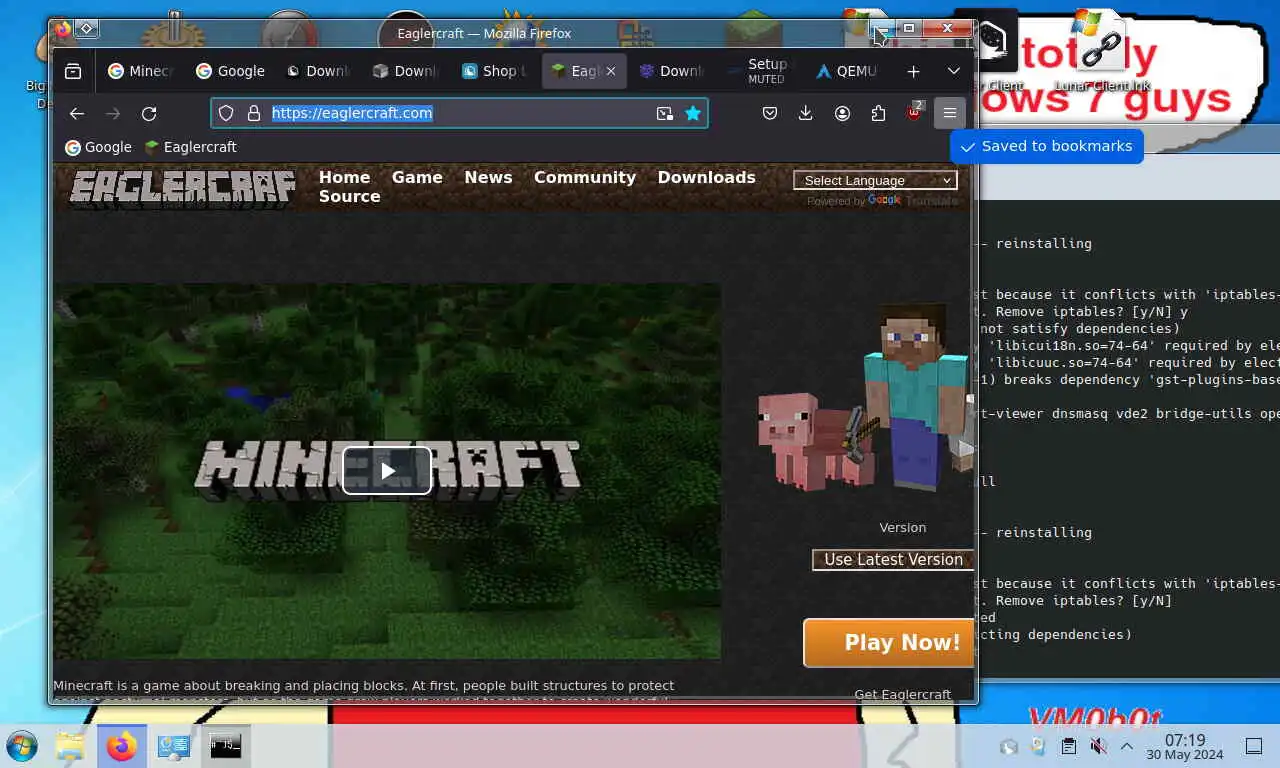Open the News nav link
Image resolution: width=1280 pixels, height=768 pixels.
[488, 177]
